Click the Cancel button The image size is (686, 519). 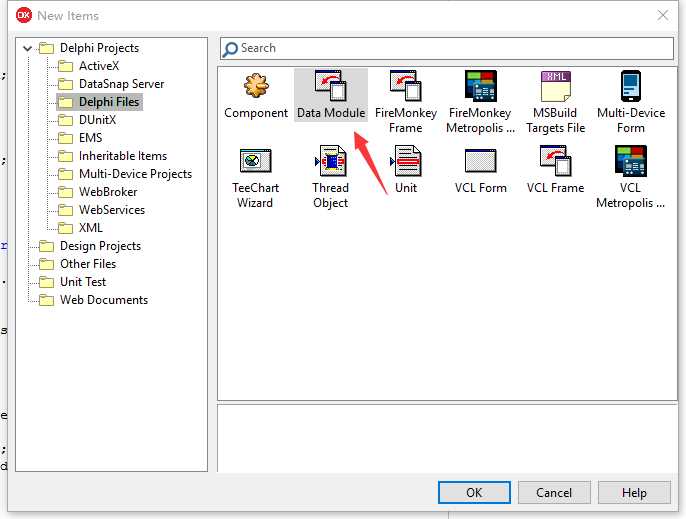tap(554, 493)
